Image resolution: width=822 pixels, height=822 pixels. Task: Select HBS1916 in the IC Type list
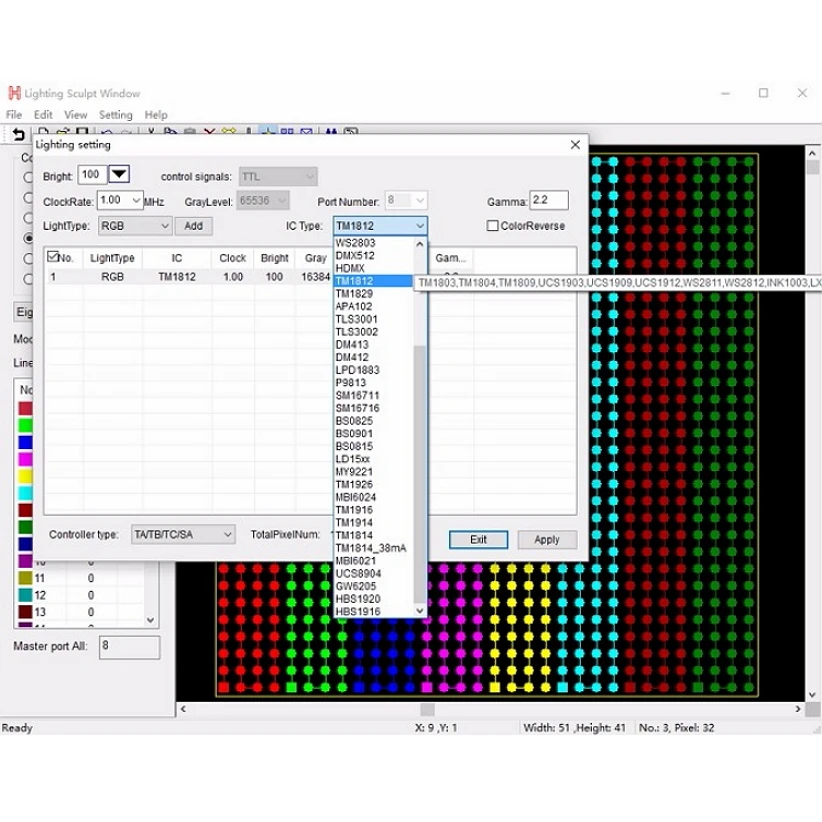374,612
